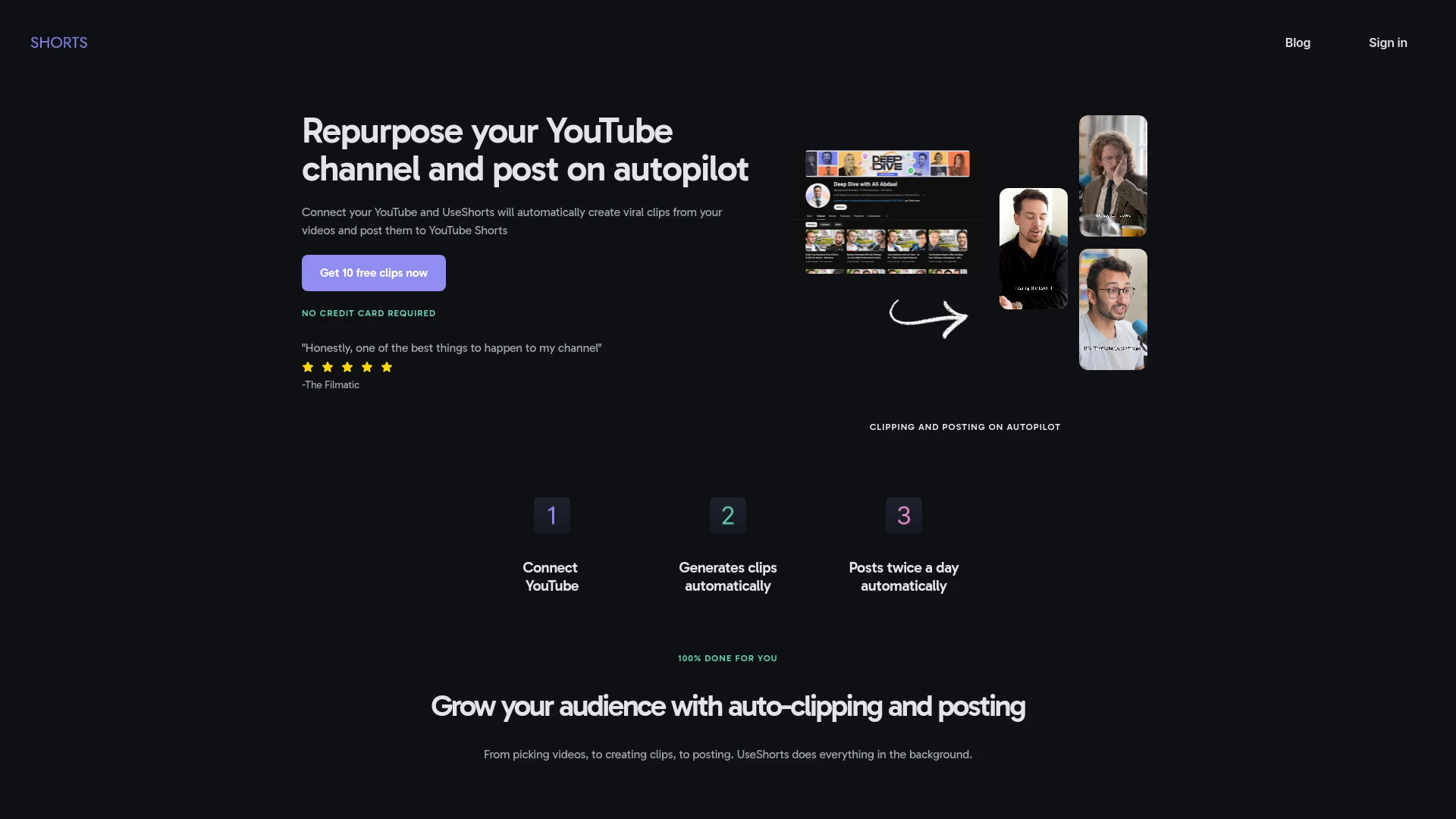Viewport: 1456px width, 819px height.
Task: Click the Sign in link
Action: 1387,42
